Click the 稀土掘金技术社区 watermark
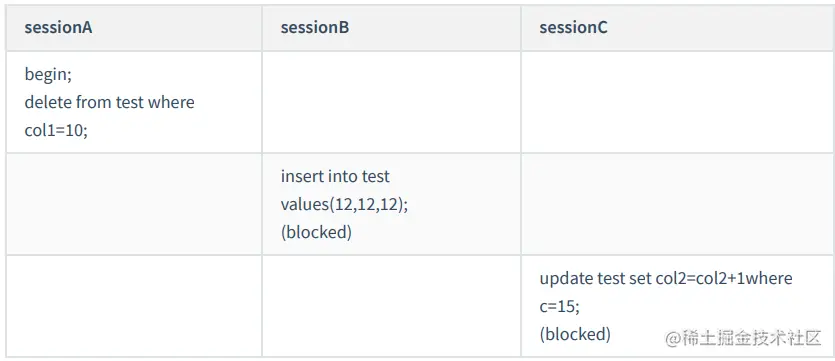The width and height of the screenshot is (835, 361). pos(744,339)
